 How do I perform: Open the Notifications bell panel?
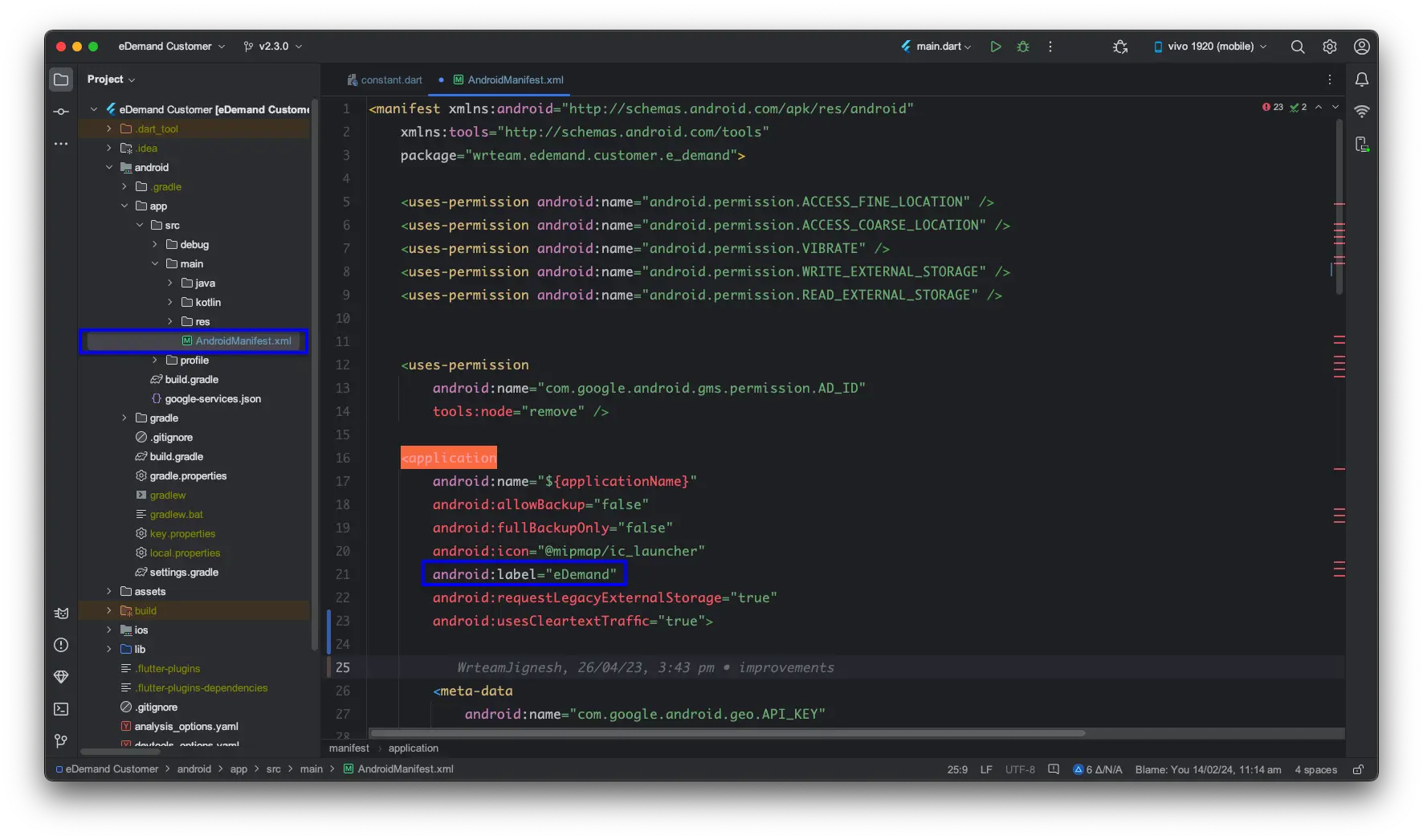[x=1362, y=80]
